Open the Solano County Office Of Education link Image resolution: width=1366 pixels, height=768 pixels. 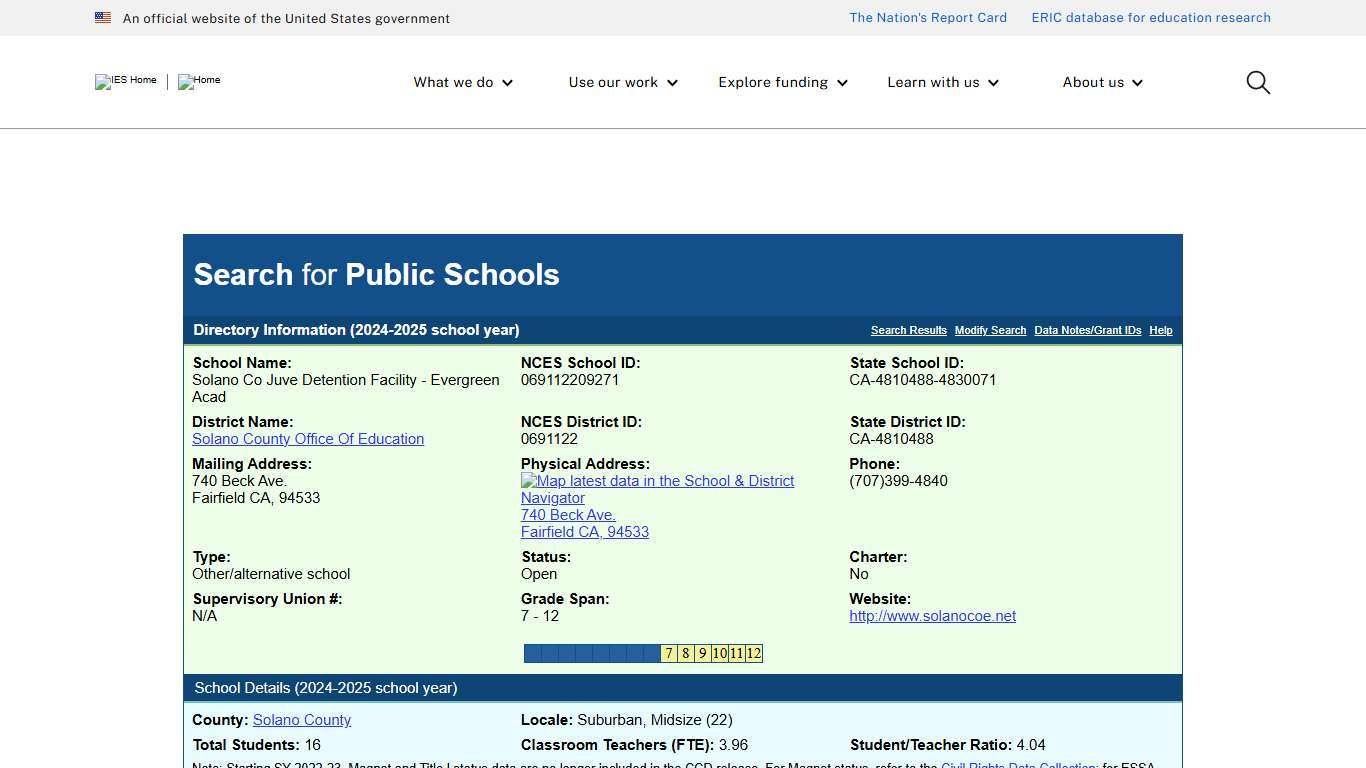coord(308,438)
